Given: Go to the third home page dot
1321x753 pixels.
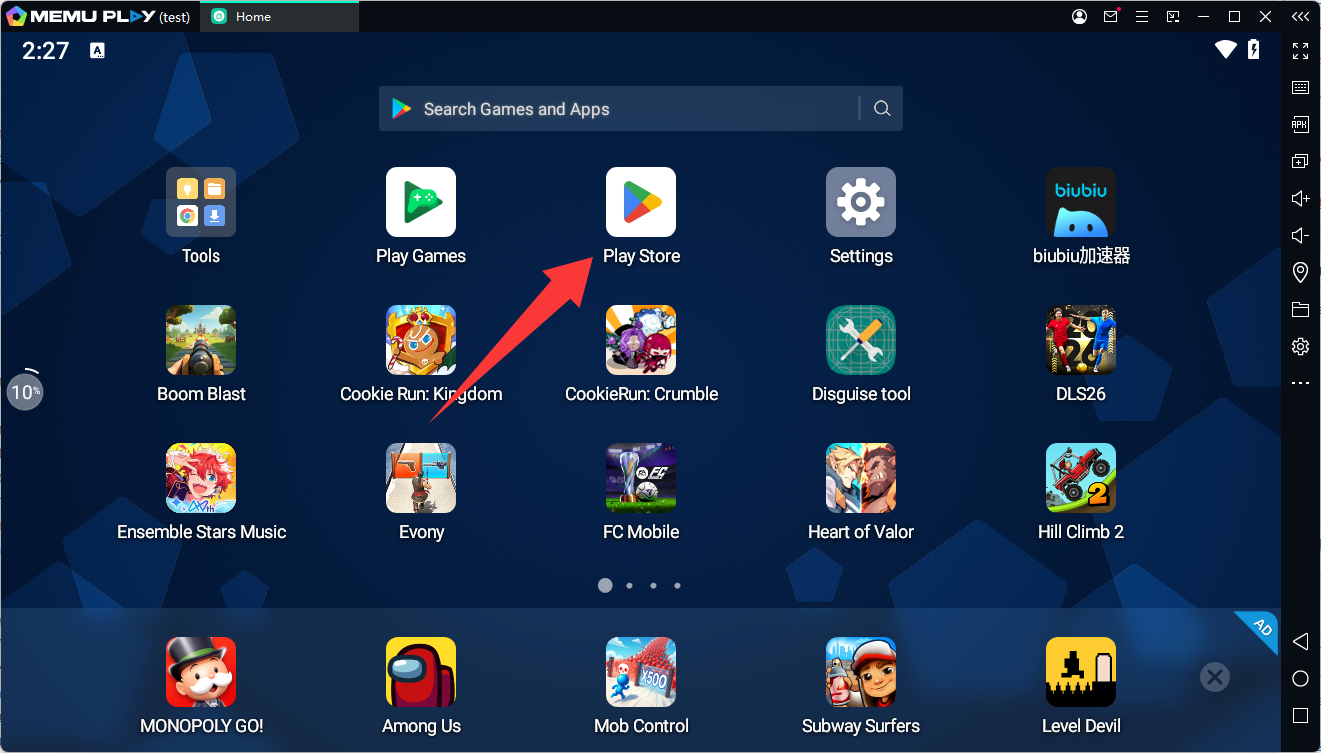Looking at the screenshot, I should [x=653, y=586].
